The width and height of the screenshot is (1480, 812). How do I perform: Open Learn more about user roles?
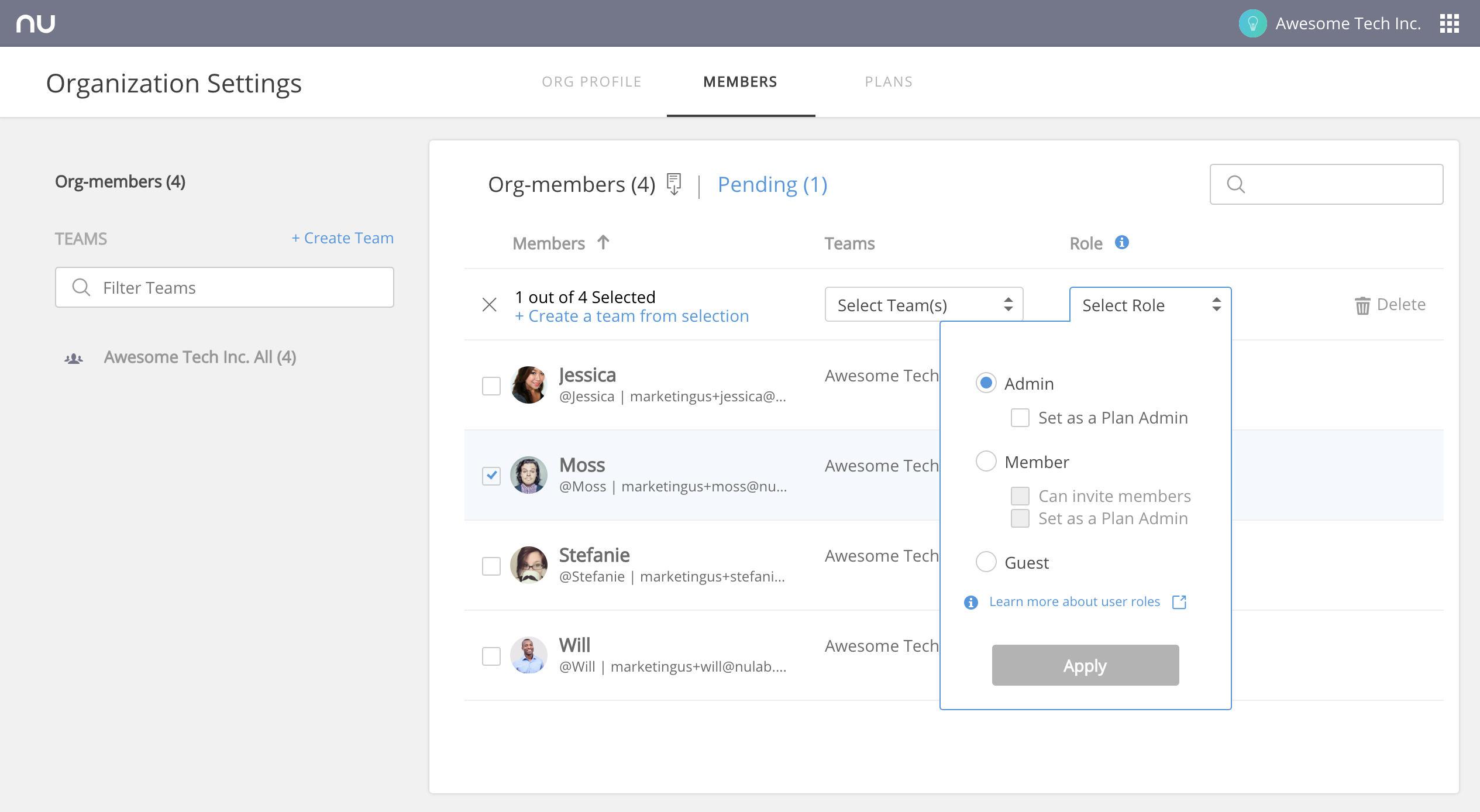coord(1075,602)
